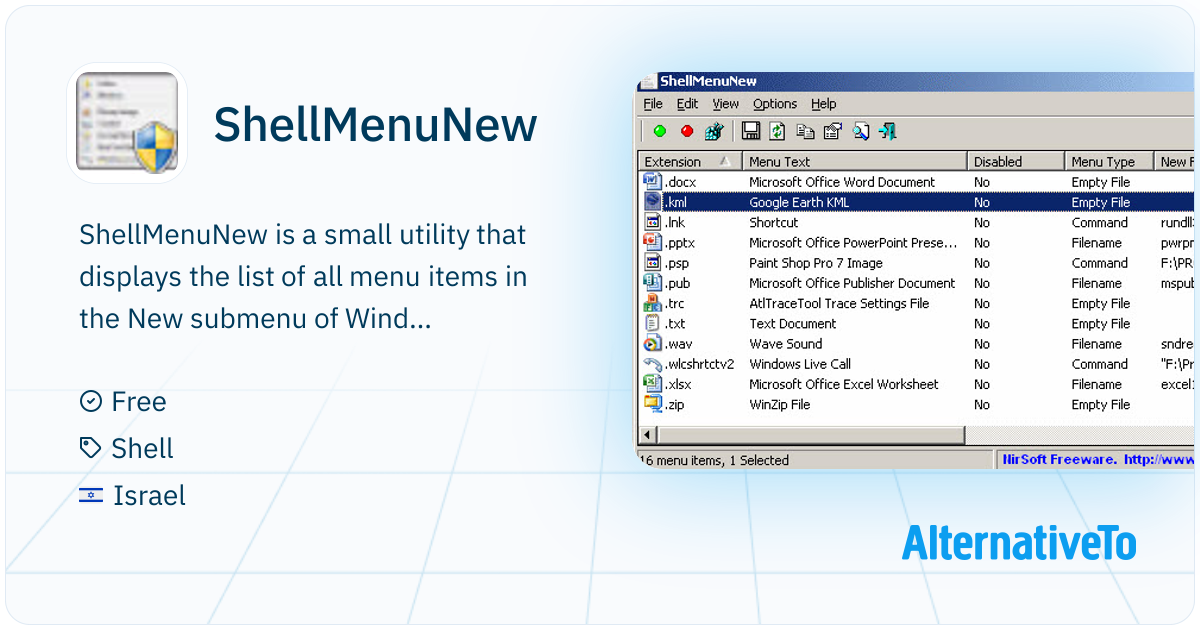1200x630 pixels.
Task: Select 'Microsoft Office Publisher Document' entry
Action: coord(852,283)
